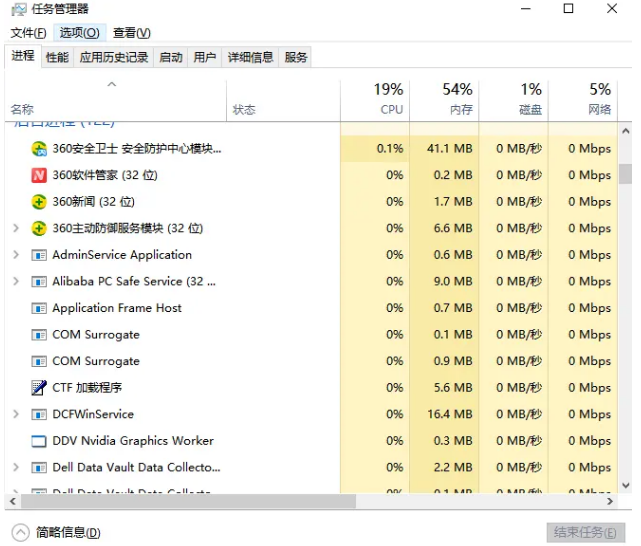
Task: Click the 360安全卫士 process icon
Action: click(39, 149)
